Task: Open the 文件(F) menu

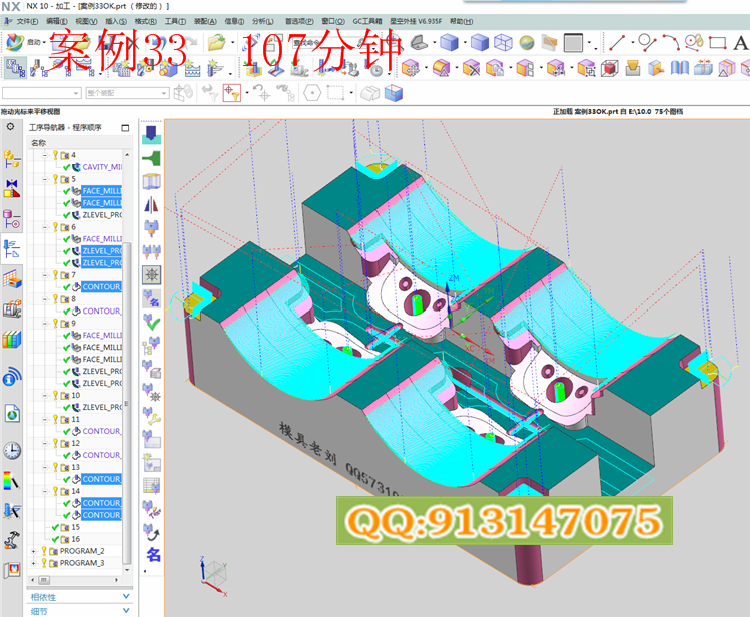Action: (27, 21)
